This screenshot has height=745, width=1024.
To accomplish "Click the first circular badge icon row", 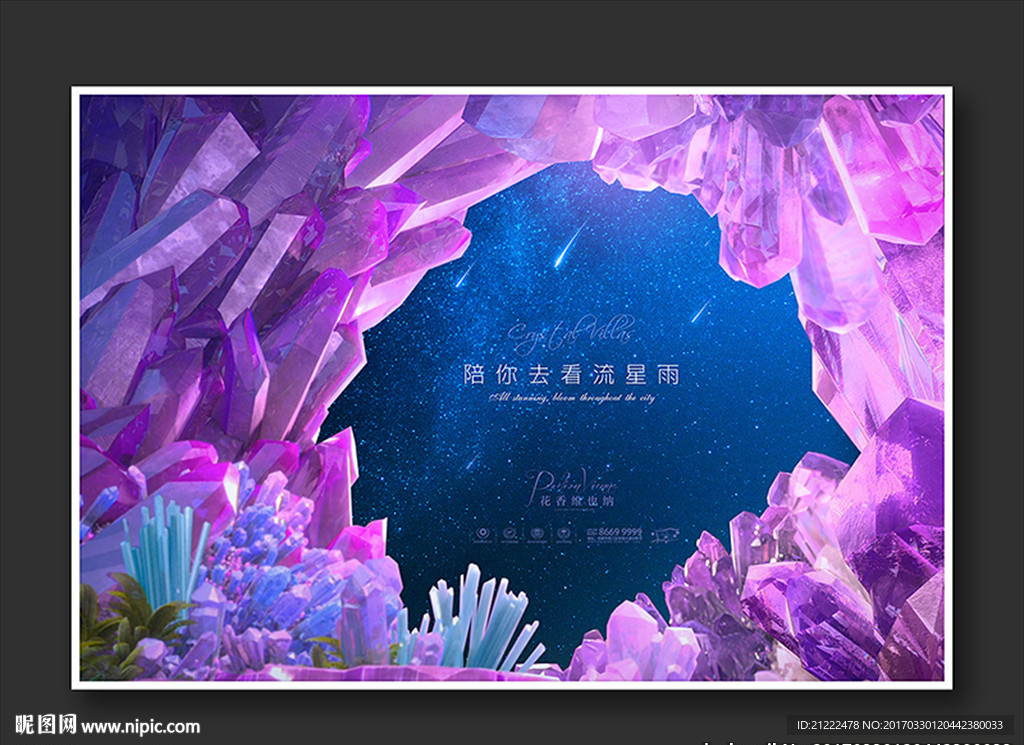I will point(481,532).
